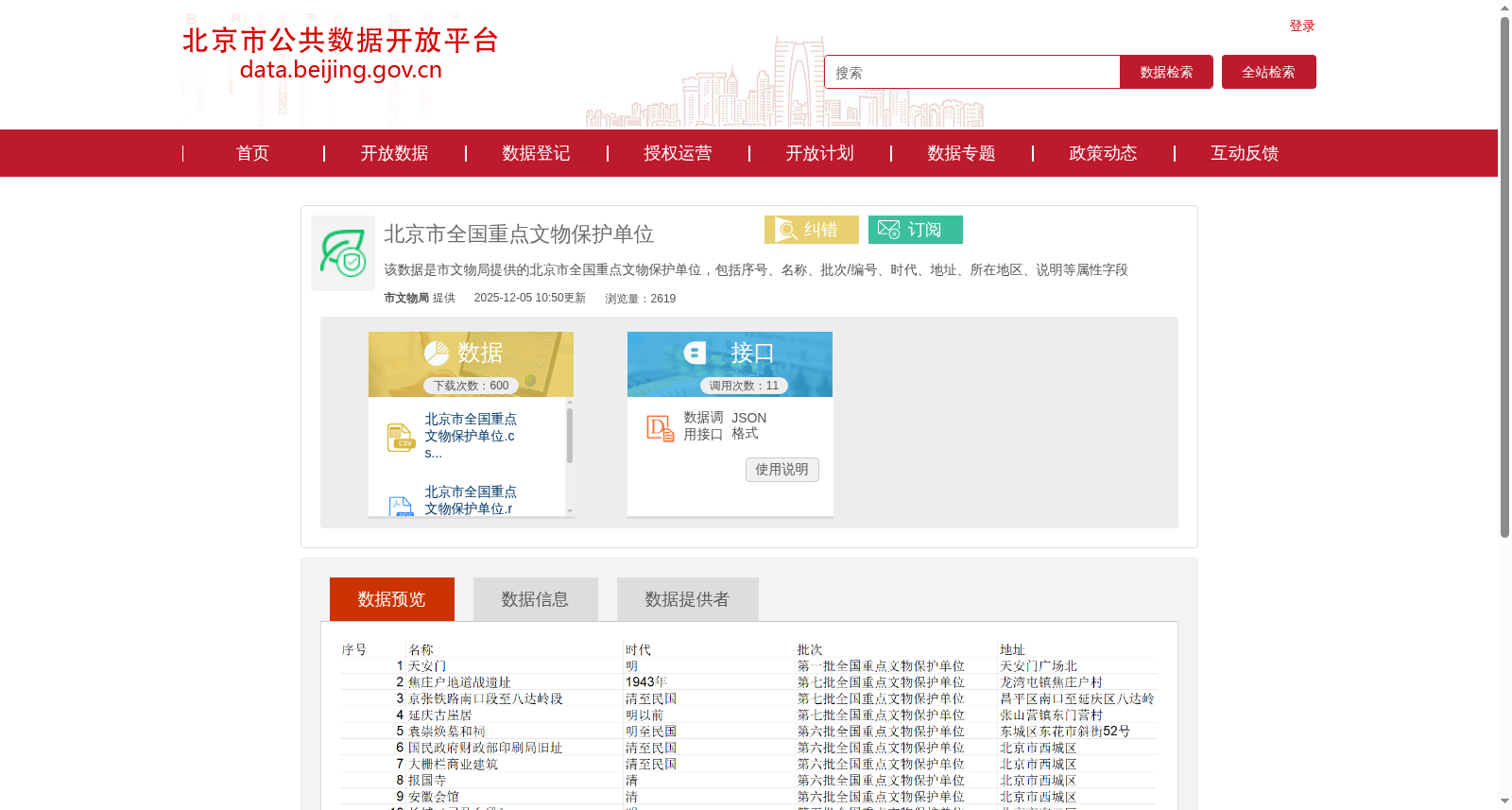The image size is (1512, 810).
Task: Click the 全站检索 button
Action: click(1269, 72)
